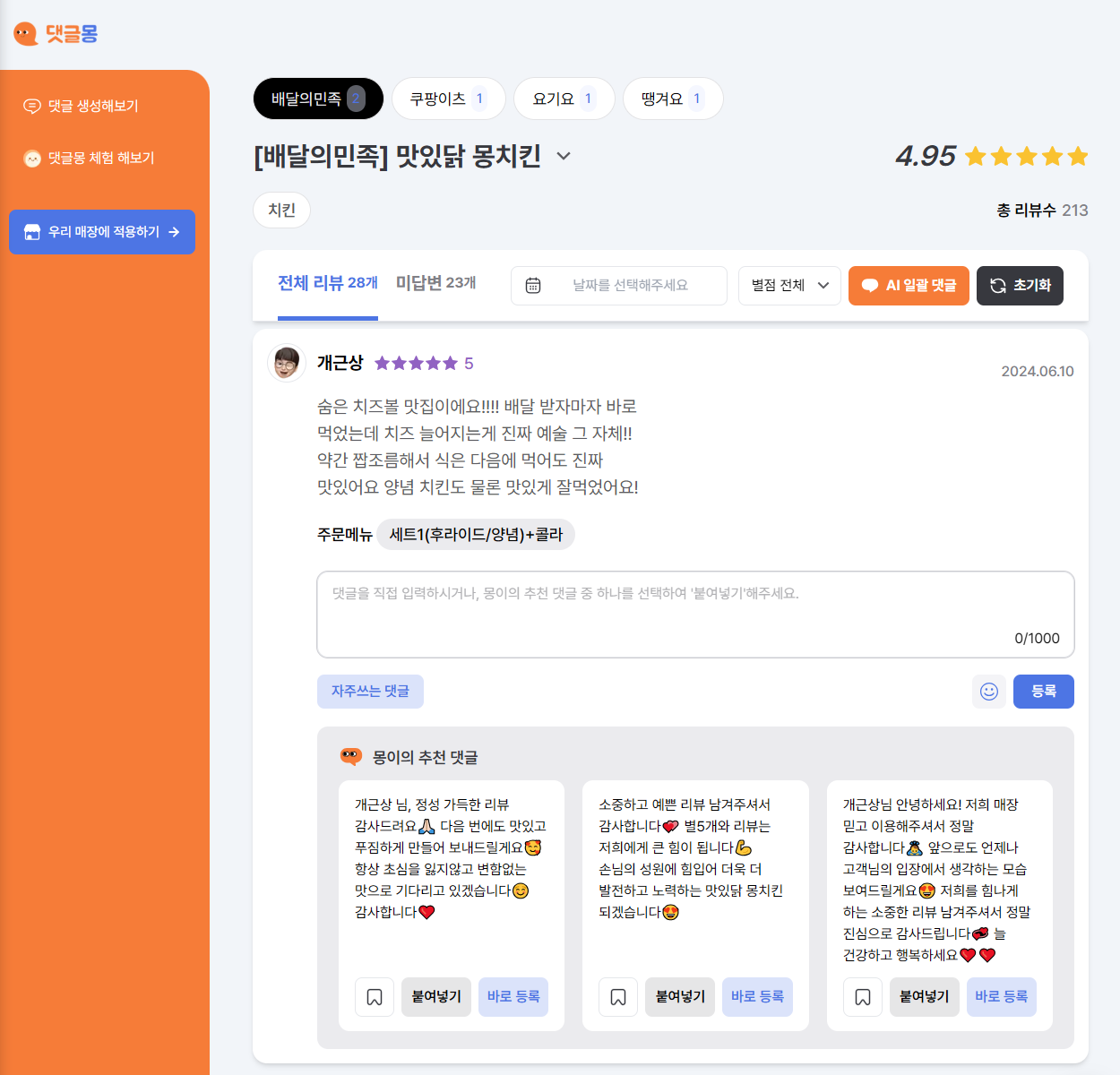This screenshot has width=1120, height=1075.
Task: Select the 쿠팡이츠 platform tab
Action: tap(449, 99)
